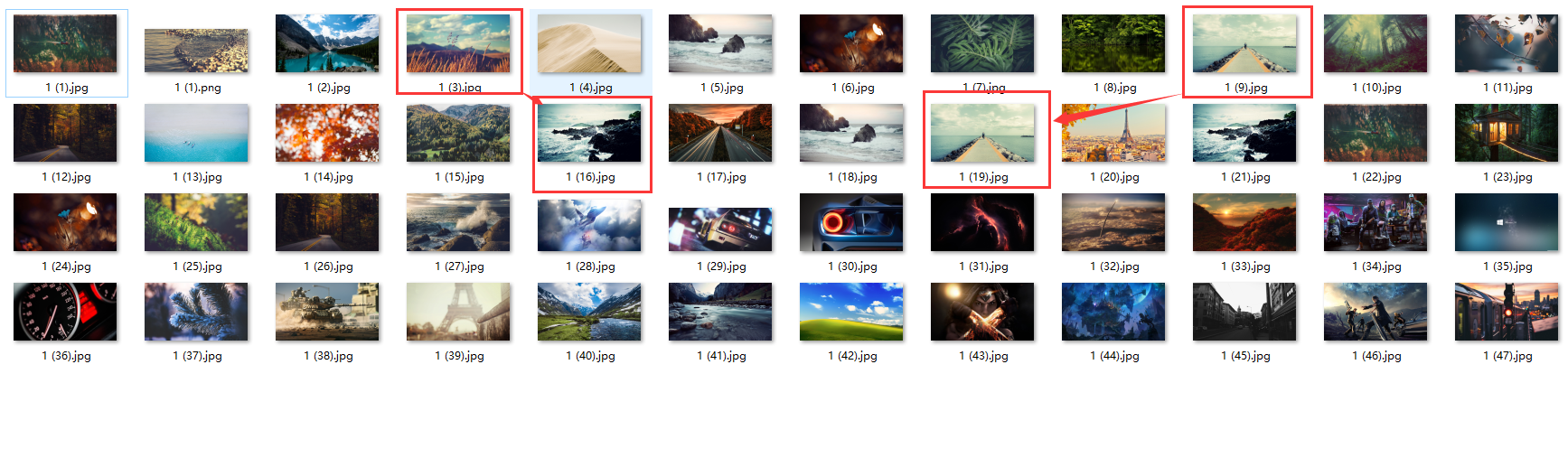
Task: Select the 1 (16).jpg rocky coast photo
Action: coord(589,133)
